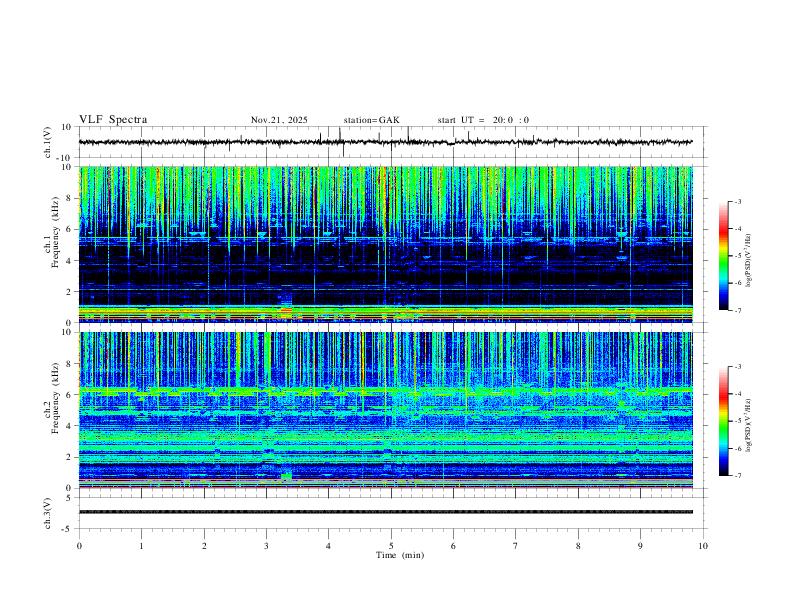Click the ch.2 spectrogram color scale bar

pos(724,421)
